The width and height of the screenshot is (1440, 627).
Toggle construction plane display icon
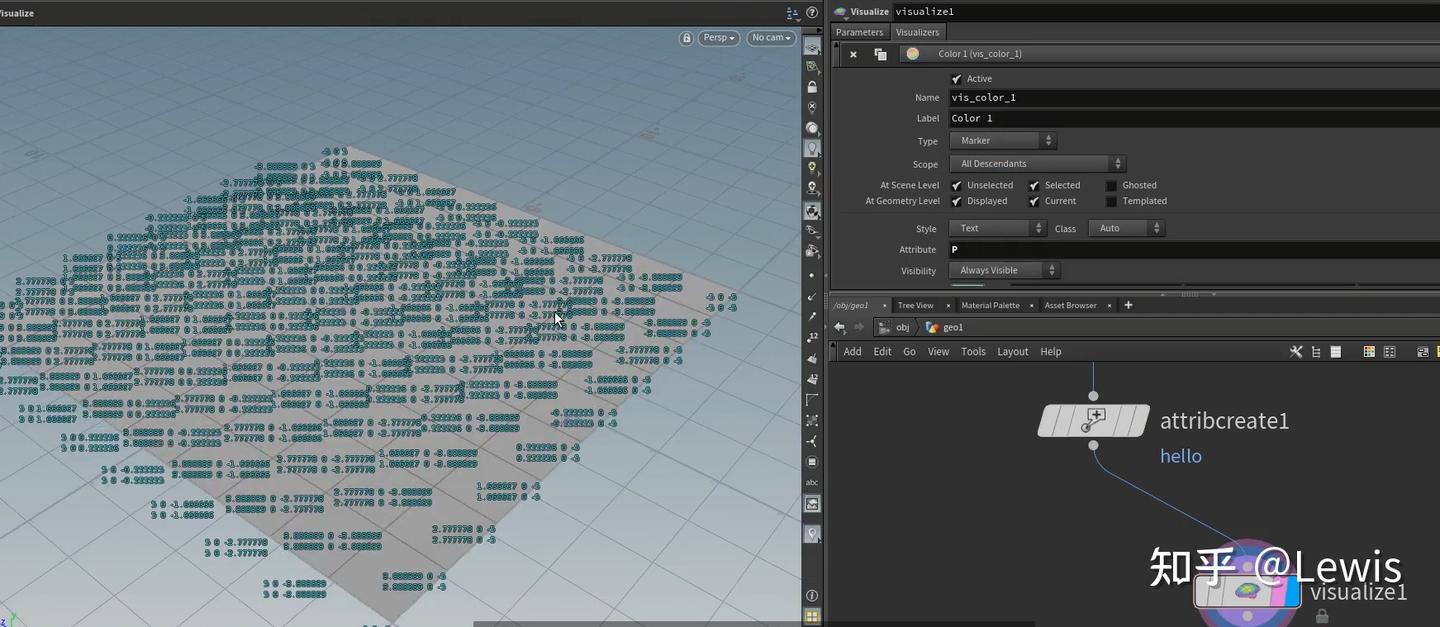click(812, 67)
